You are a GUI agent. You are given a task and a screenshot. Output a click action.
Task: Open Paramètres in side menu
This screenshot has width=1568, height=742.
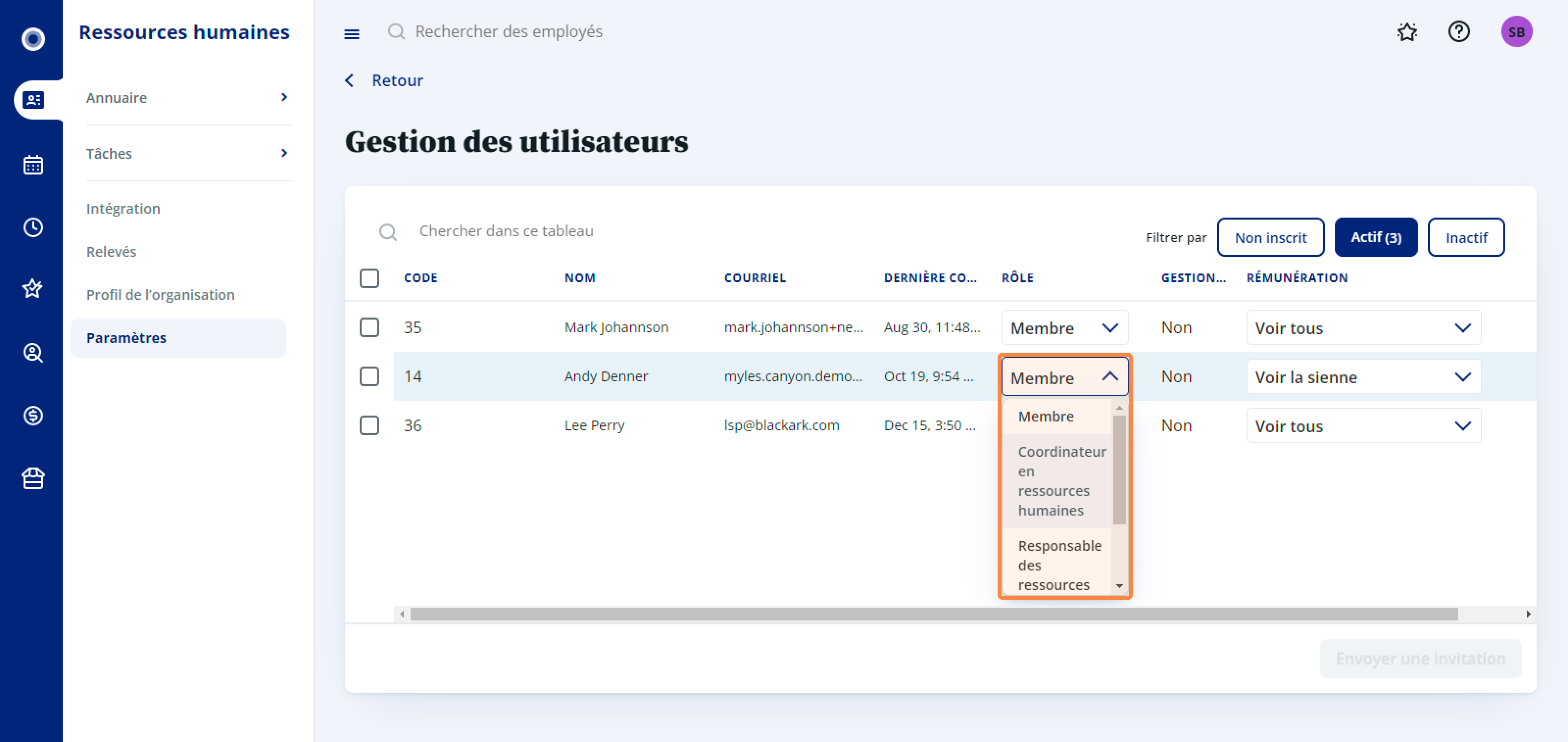[178, 338]
